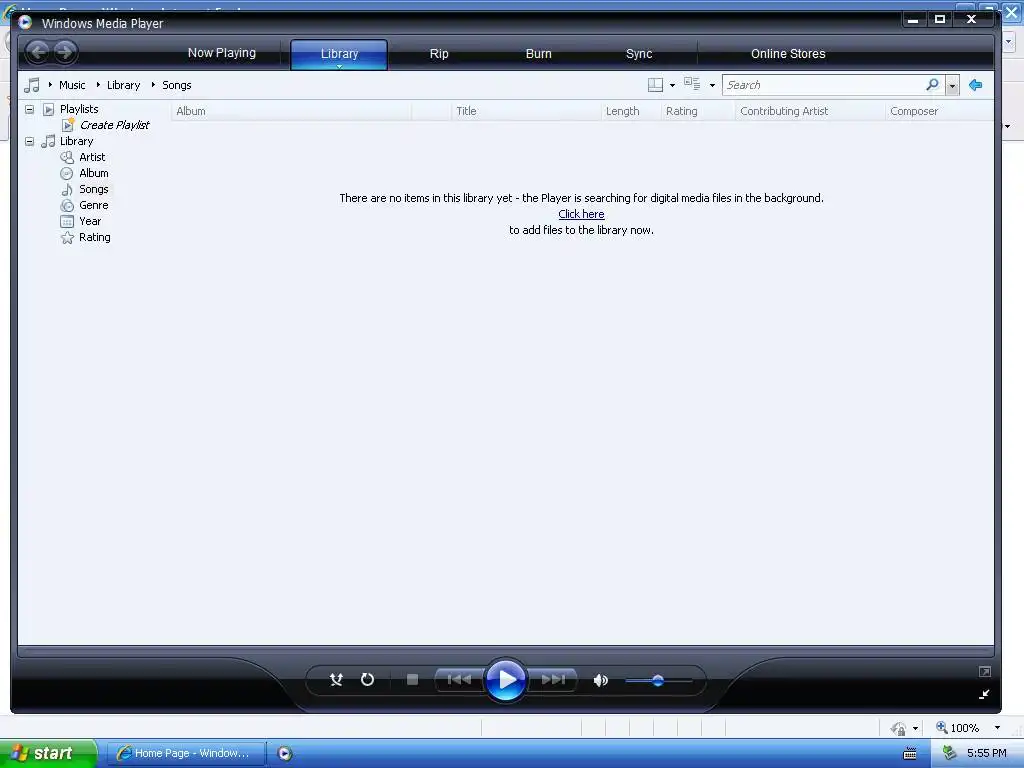
Task: Expand arrow before Songs breadcrumb
Action: tap(153, 85)
